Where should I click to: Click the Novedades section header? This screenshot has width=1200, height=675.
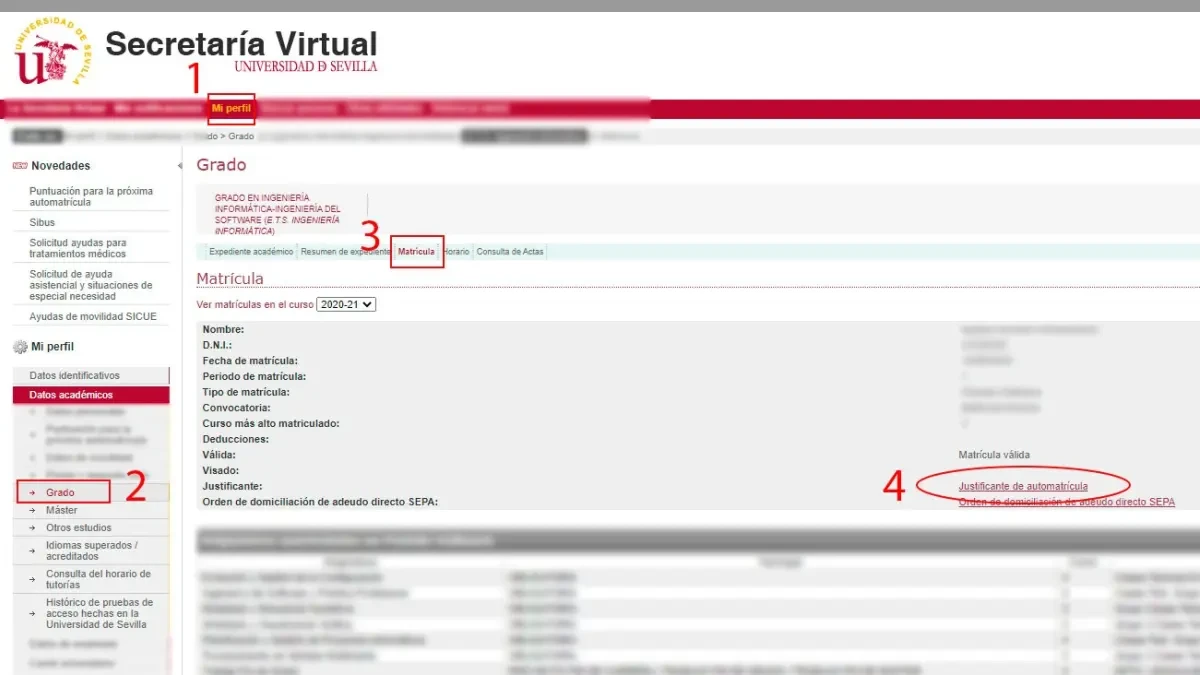click(61, 166)
